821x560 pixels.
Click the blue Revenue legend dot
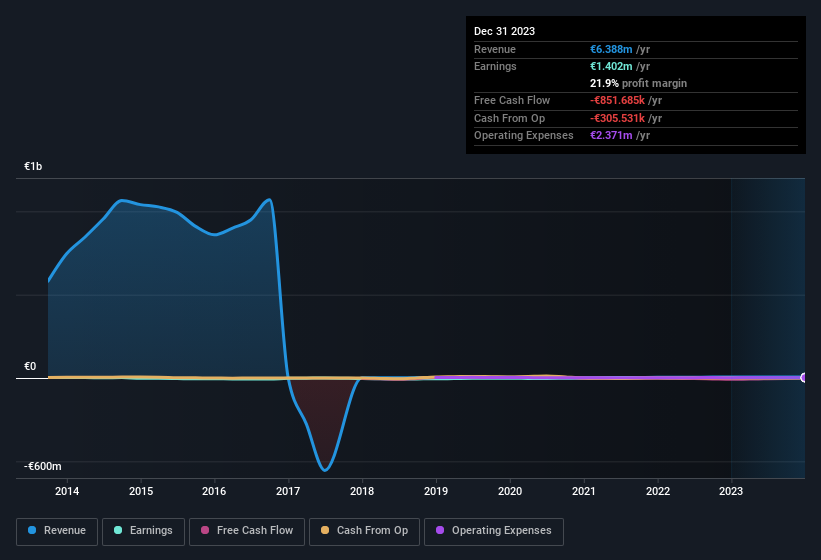coord(32,530)
